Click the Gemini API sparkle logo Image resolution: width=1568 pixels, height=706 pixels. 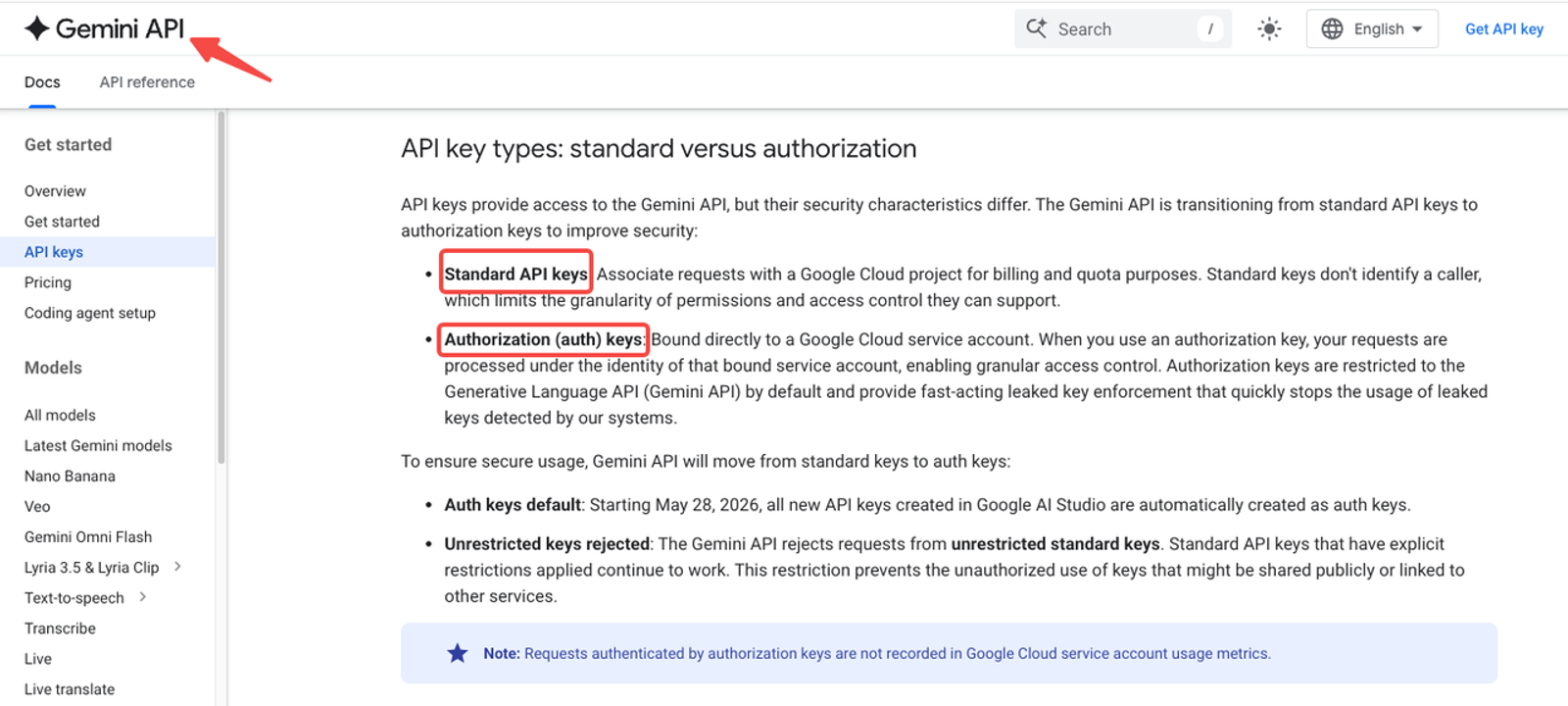click(x=37, y=28)
